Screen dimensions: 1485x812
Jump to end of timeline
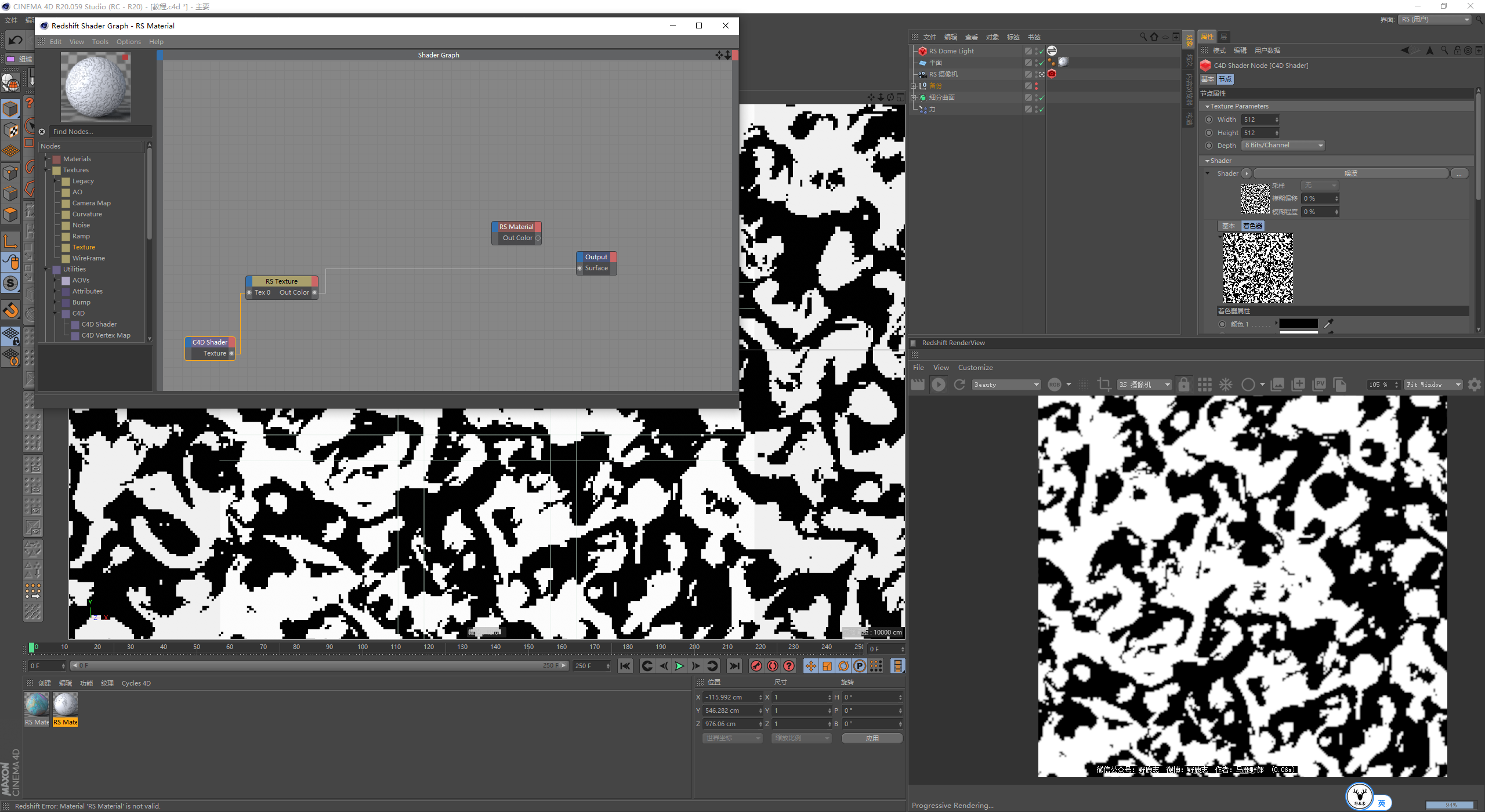(734, 666)
